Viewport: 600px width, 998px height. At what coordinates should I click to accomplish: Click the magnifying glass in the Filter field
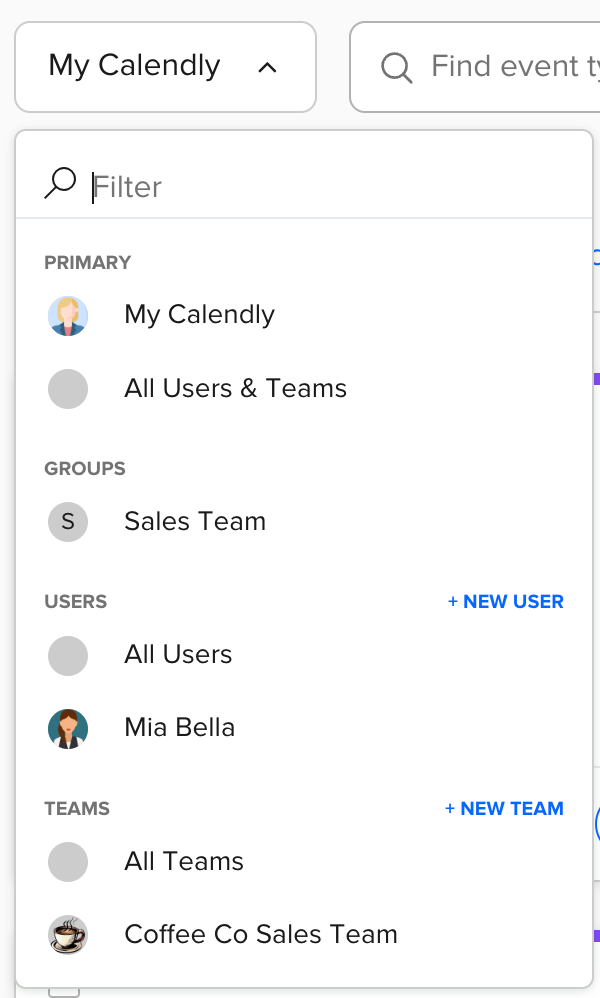pos(60,183)
